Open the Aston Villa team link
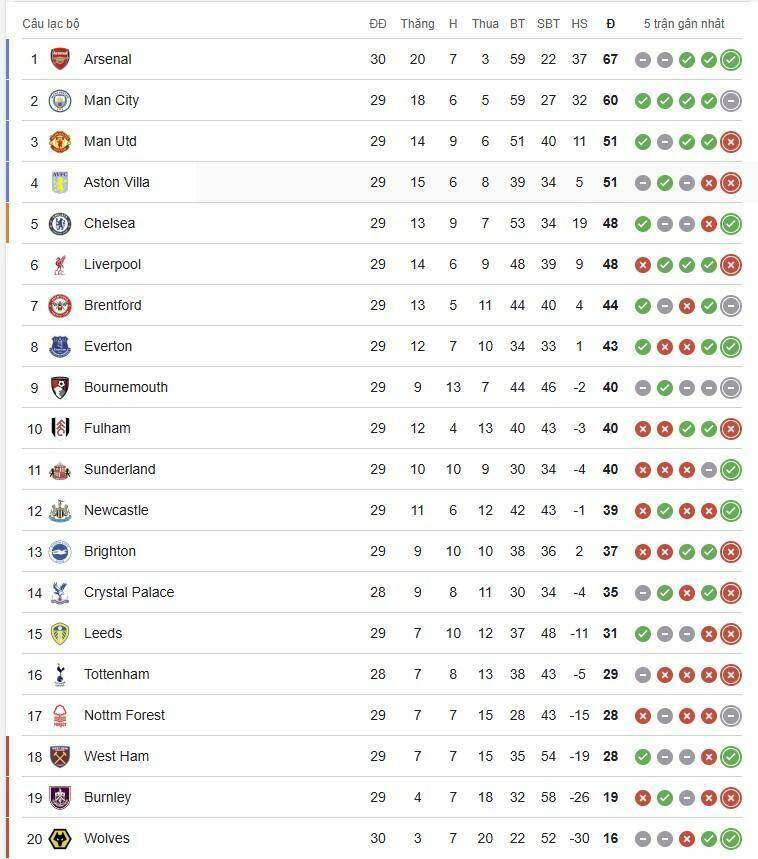The height and width of the screenshot is (859, 758). pyautogui.click(x=116, y=182)
